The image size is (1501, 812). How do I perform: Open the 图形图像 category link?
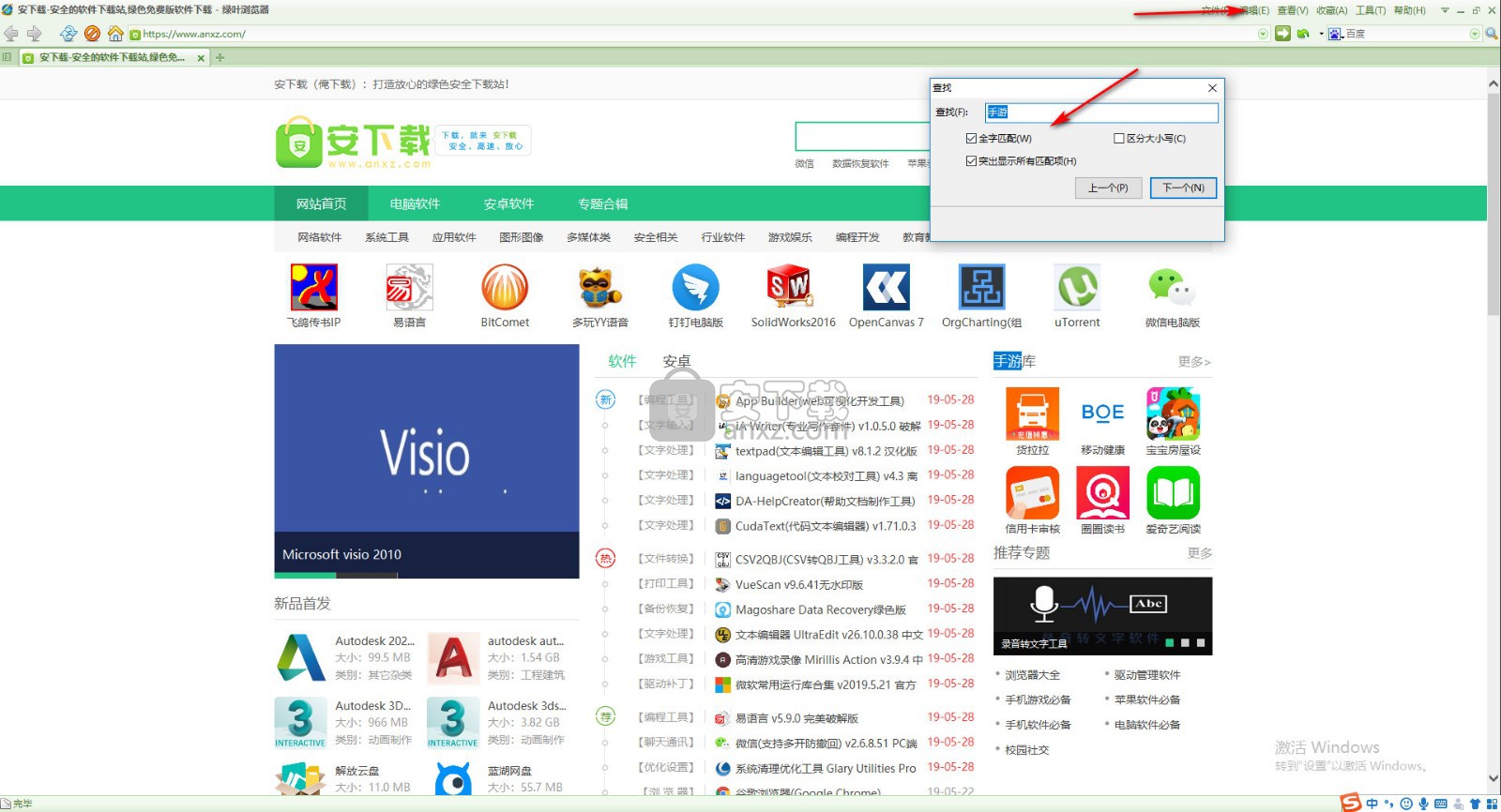[522, 237]
